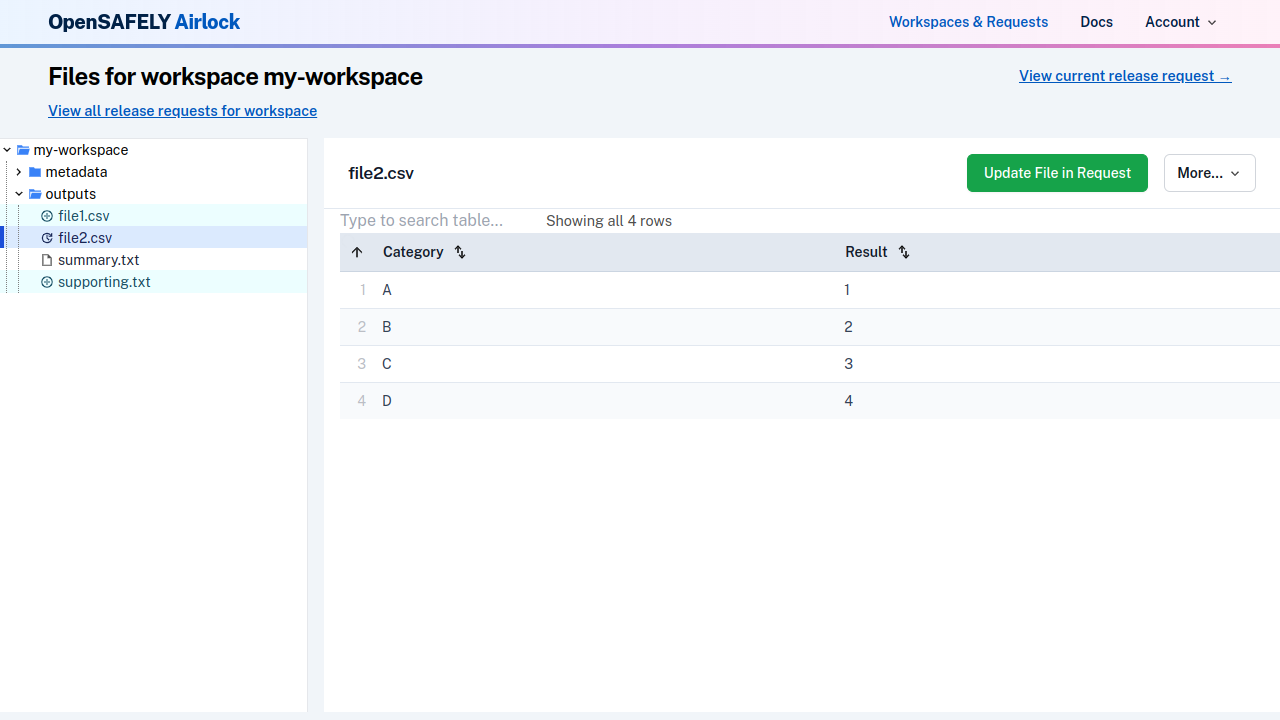1280x720 pixels.
Task: Expand the metadata folder chevron
Action: (x=19, y=172)
